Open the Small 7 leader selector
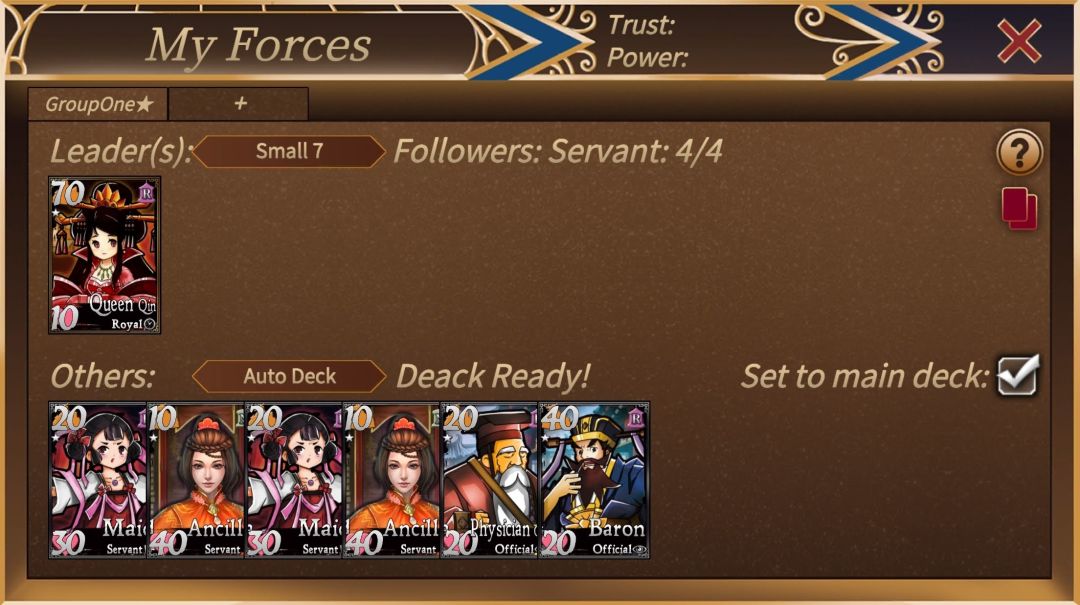The width and height of the screenshot is (1080, 605). (x=289, y=151)
